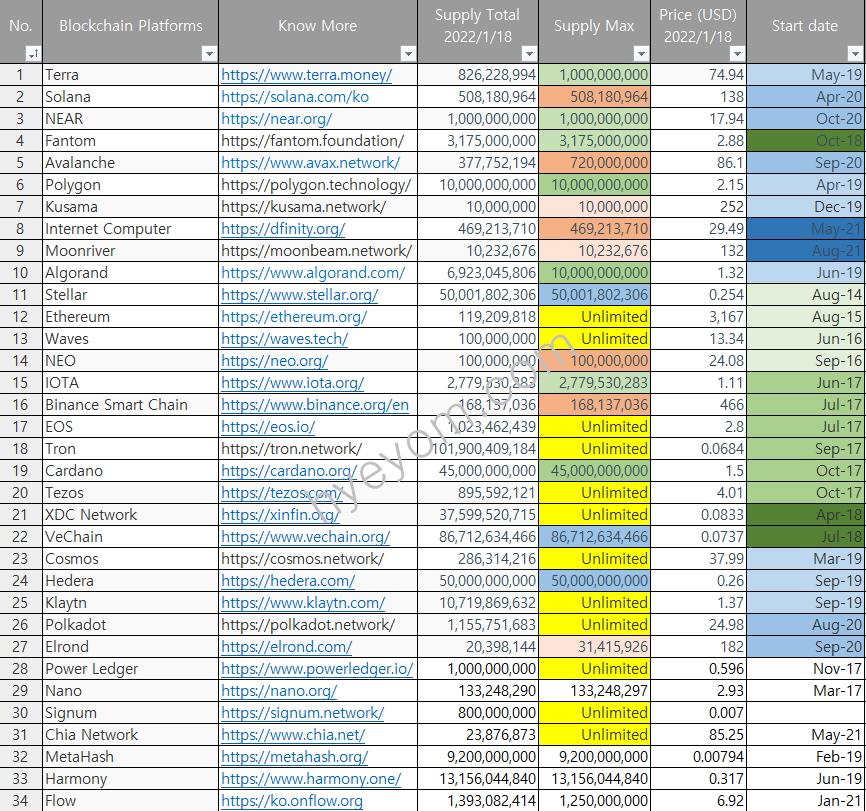
Task: Select the Aug-14 Stellar start date cell
Action: tap(806, 295)
